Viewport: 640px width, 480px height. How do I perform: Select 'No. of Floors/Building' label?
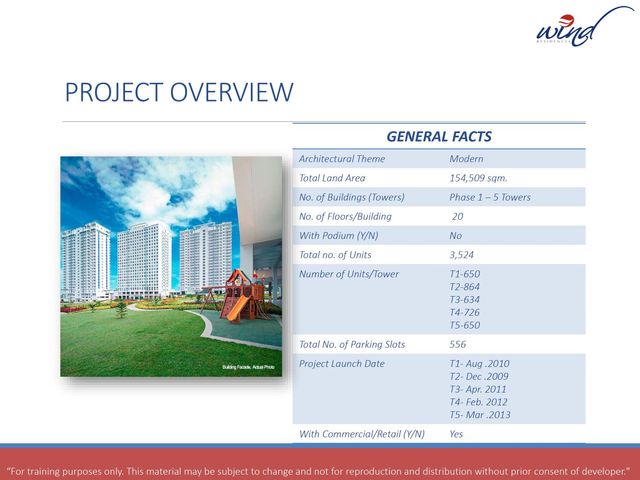[x=345, y=216]
